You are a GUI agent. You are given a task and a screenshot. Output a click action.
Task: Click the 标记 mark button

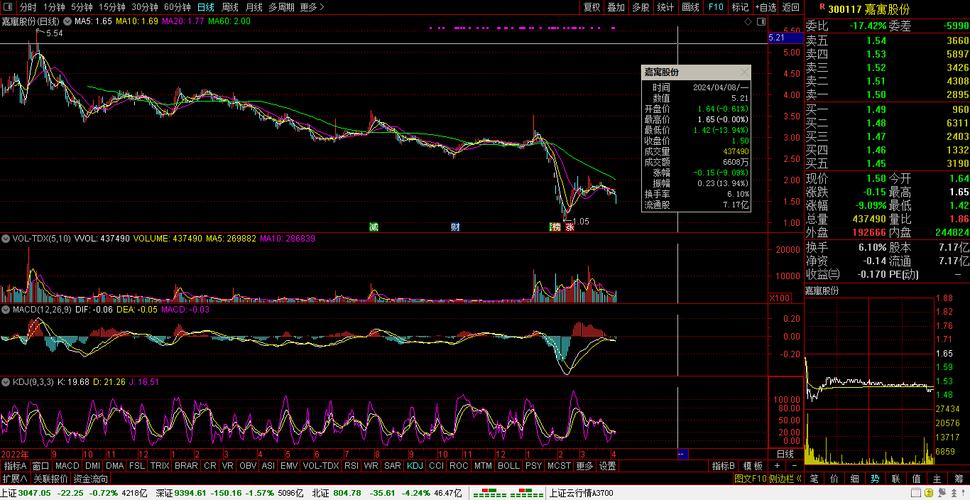point(740,7)
